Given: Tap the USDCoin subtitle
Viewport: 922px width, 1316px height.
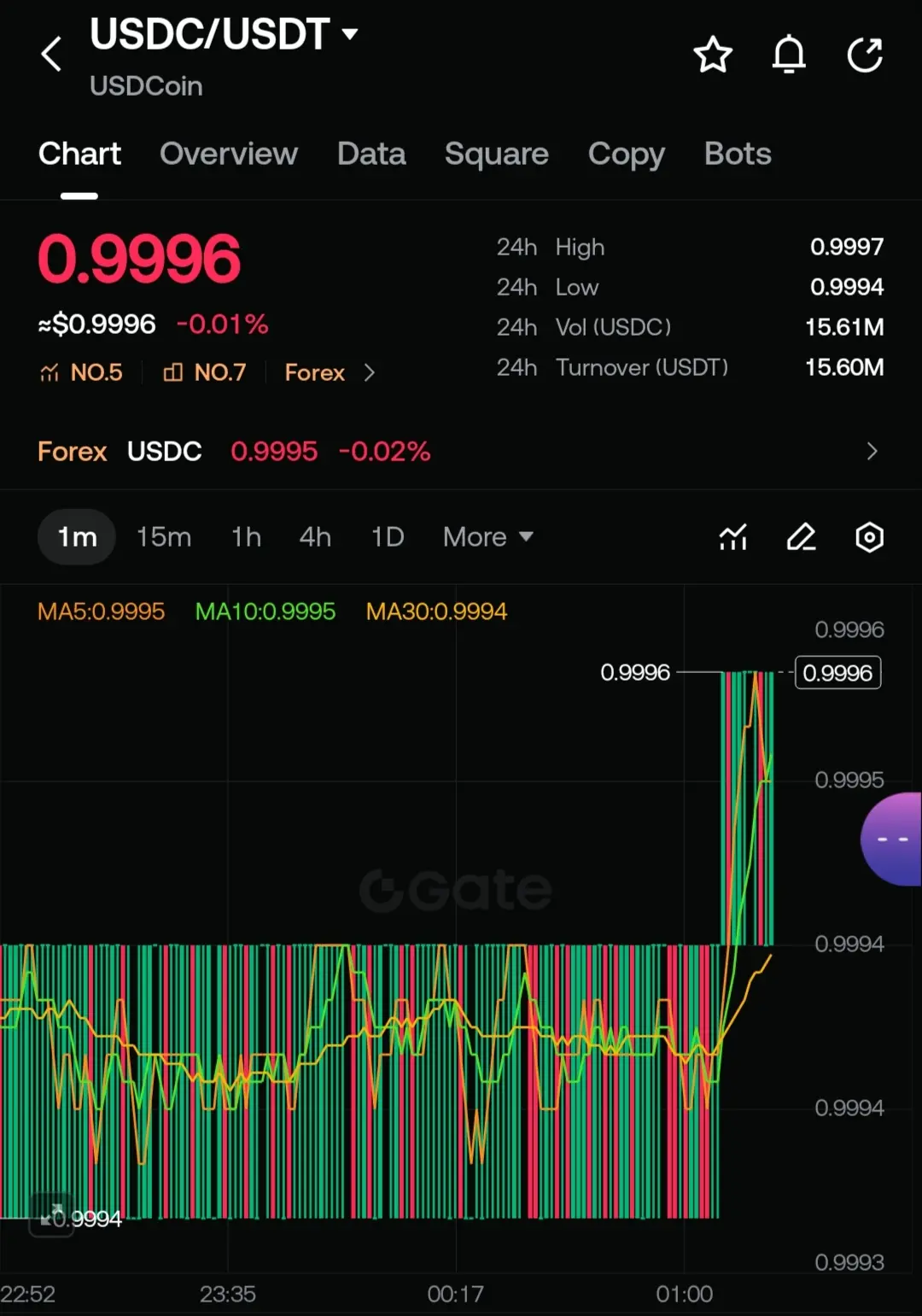Looking at the screenshot, I should (x=146, y=86).
